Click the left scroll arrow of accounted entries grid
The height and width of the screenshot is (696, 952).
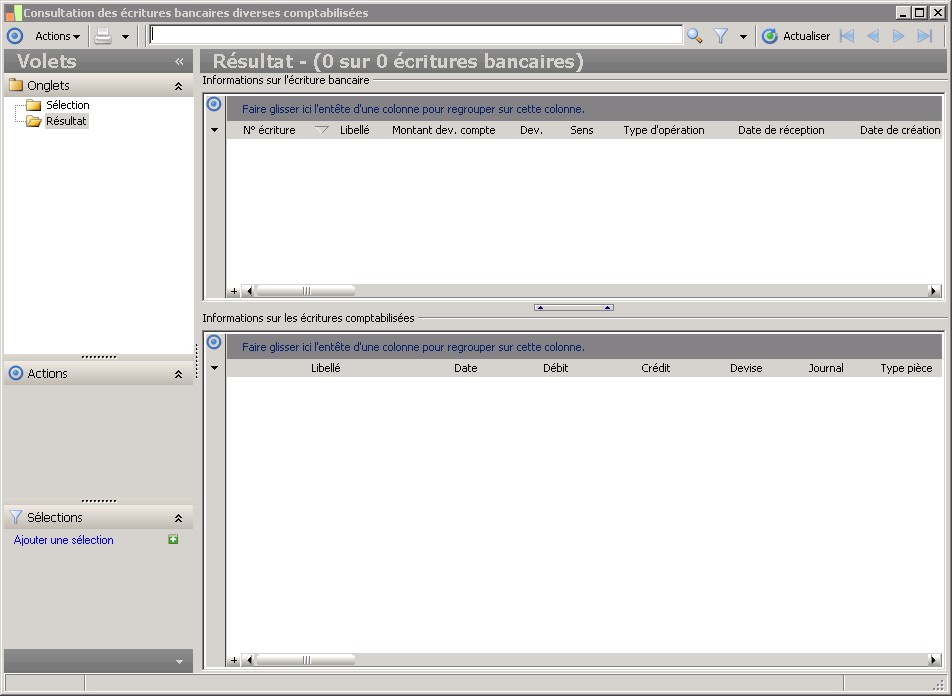coord(248,660)
